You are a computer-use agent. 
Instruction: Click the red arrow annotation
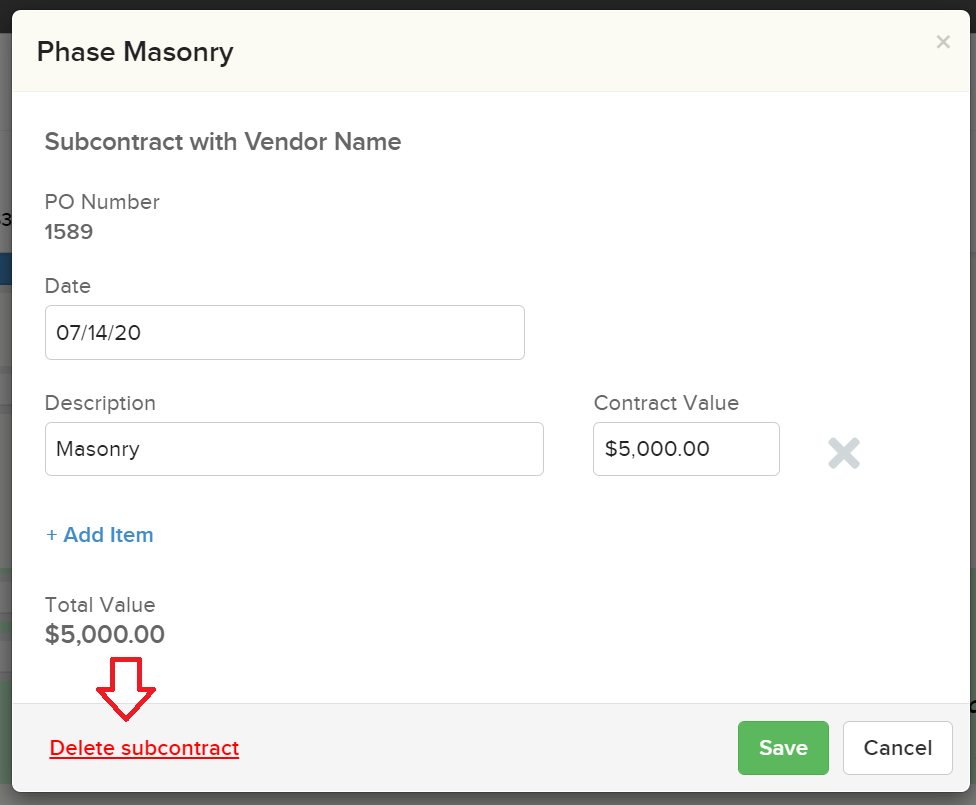(126, 688)
